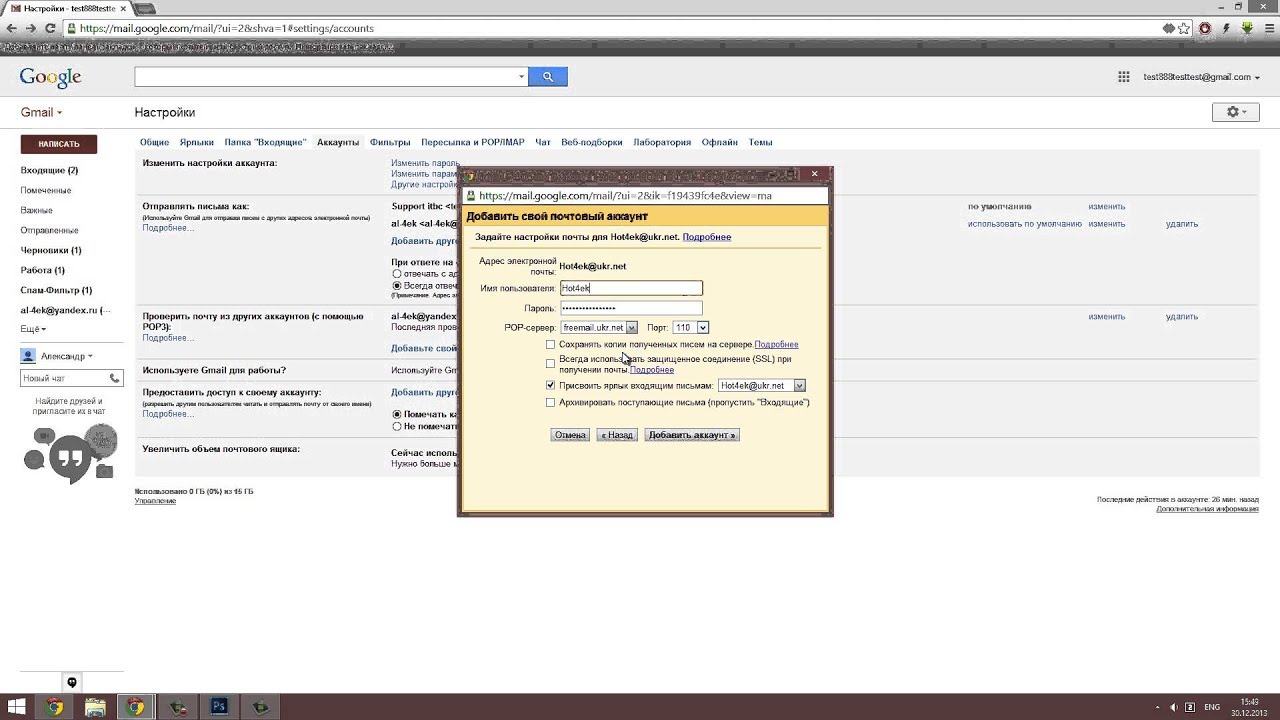Switch to the Темы settings tab
Screen dimensions: 1280x720
pyautogui.click(x=760, y=142)
